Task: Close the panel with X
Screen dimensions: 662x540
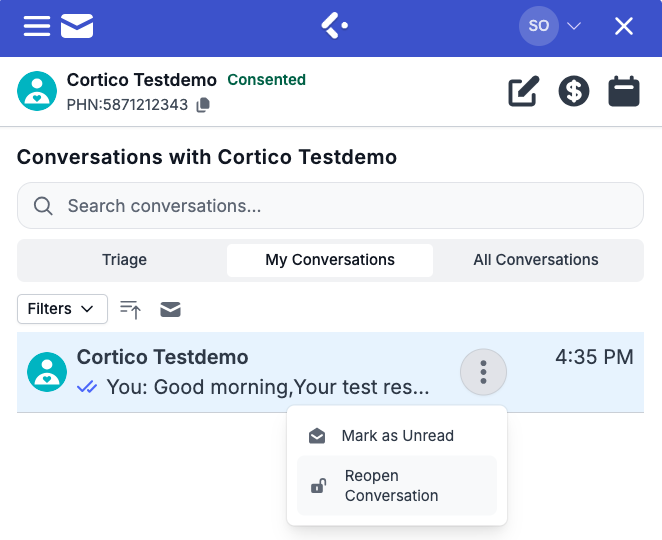Action: coord(624,27)
